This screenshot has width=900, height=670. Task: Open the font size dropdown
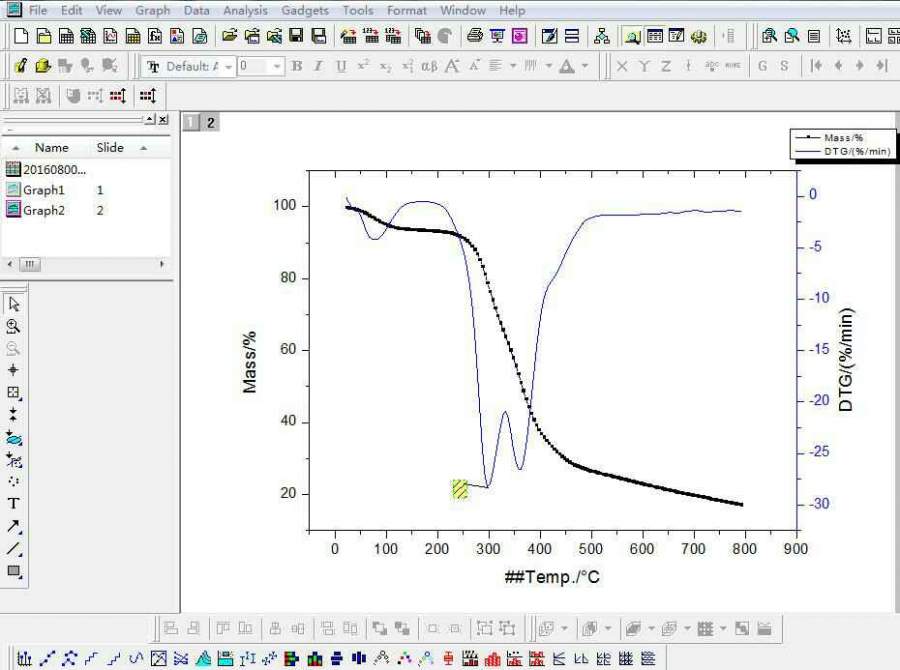277,67
